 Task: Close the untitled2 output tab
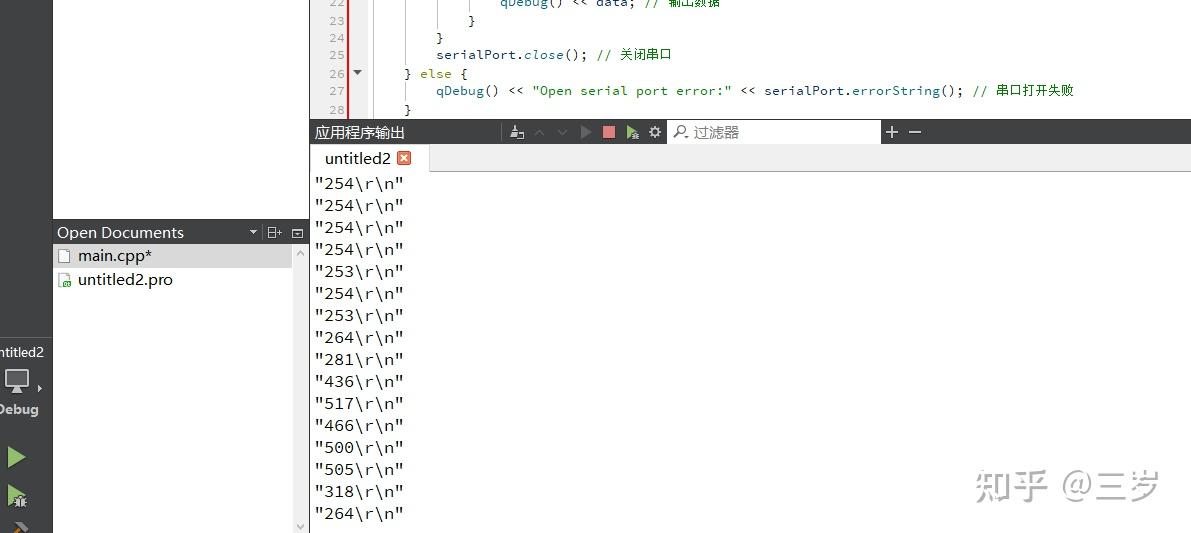tap(404, 158)
